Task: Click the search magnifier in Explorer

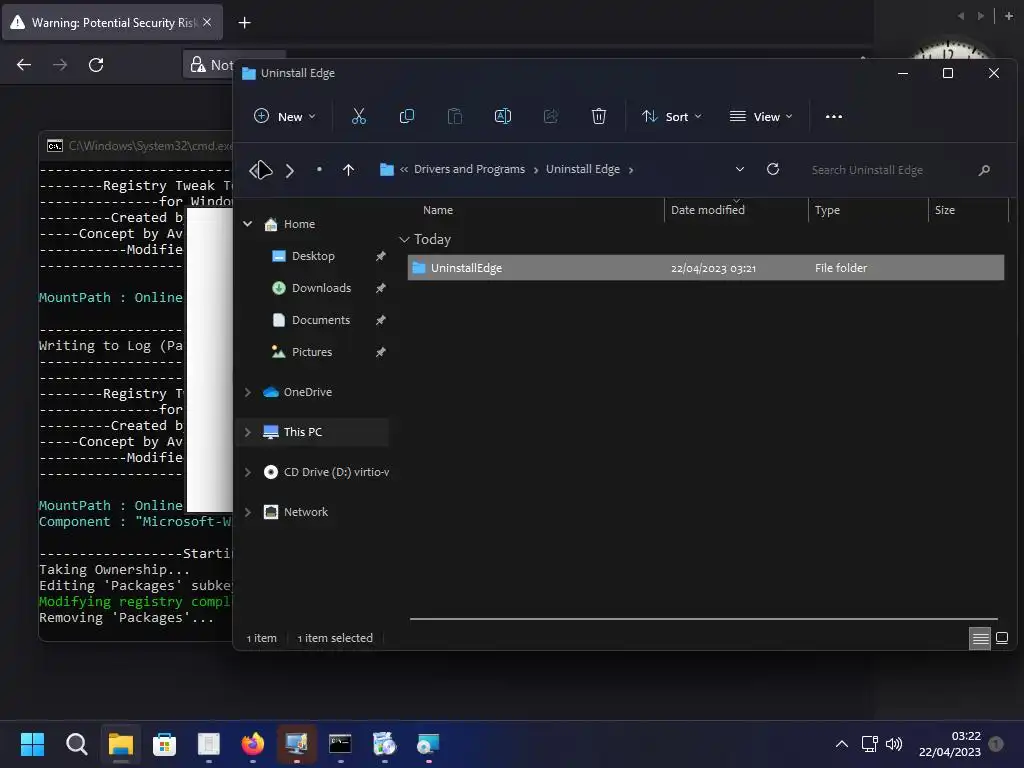Action: coord(984,170)
